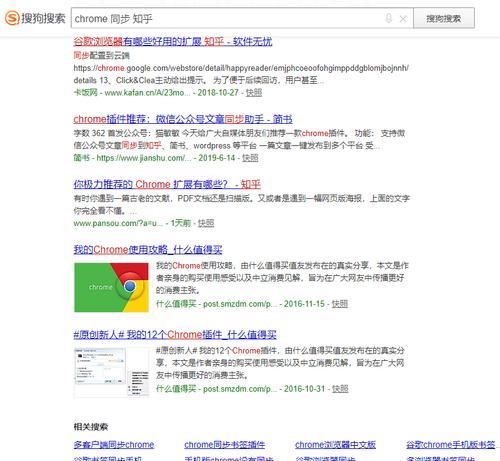This screenshot has width=500, height=461.
Task: Open result '#原创新人# 我的12个Chrome插件_什么值得买'
Action: click(175, 334)
